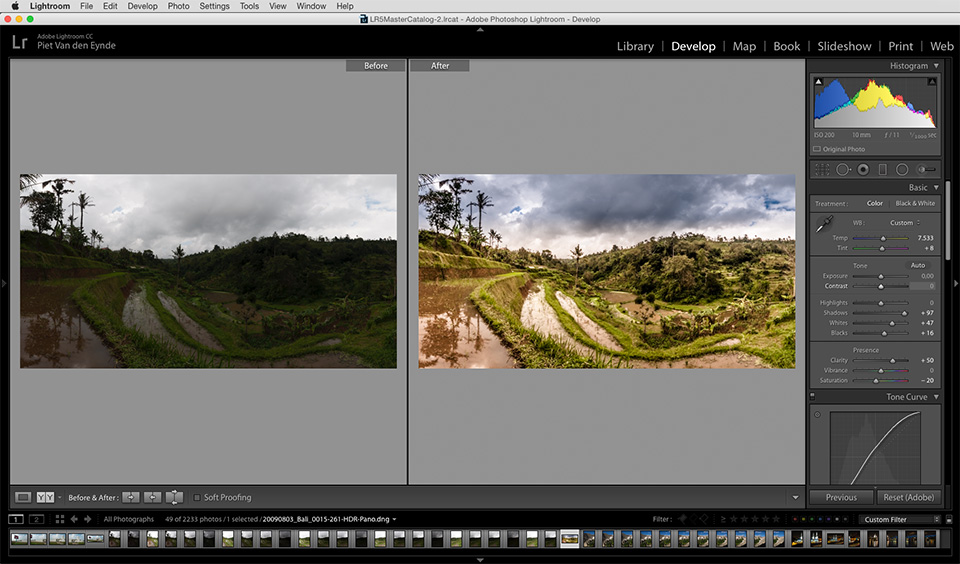Switch to the Map module
The image size is (960, 564).
(x=744, y=46)
